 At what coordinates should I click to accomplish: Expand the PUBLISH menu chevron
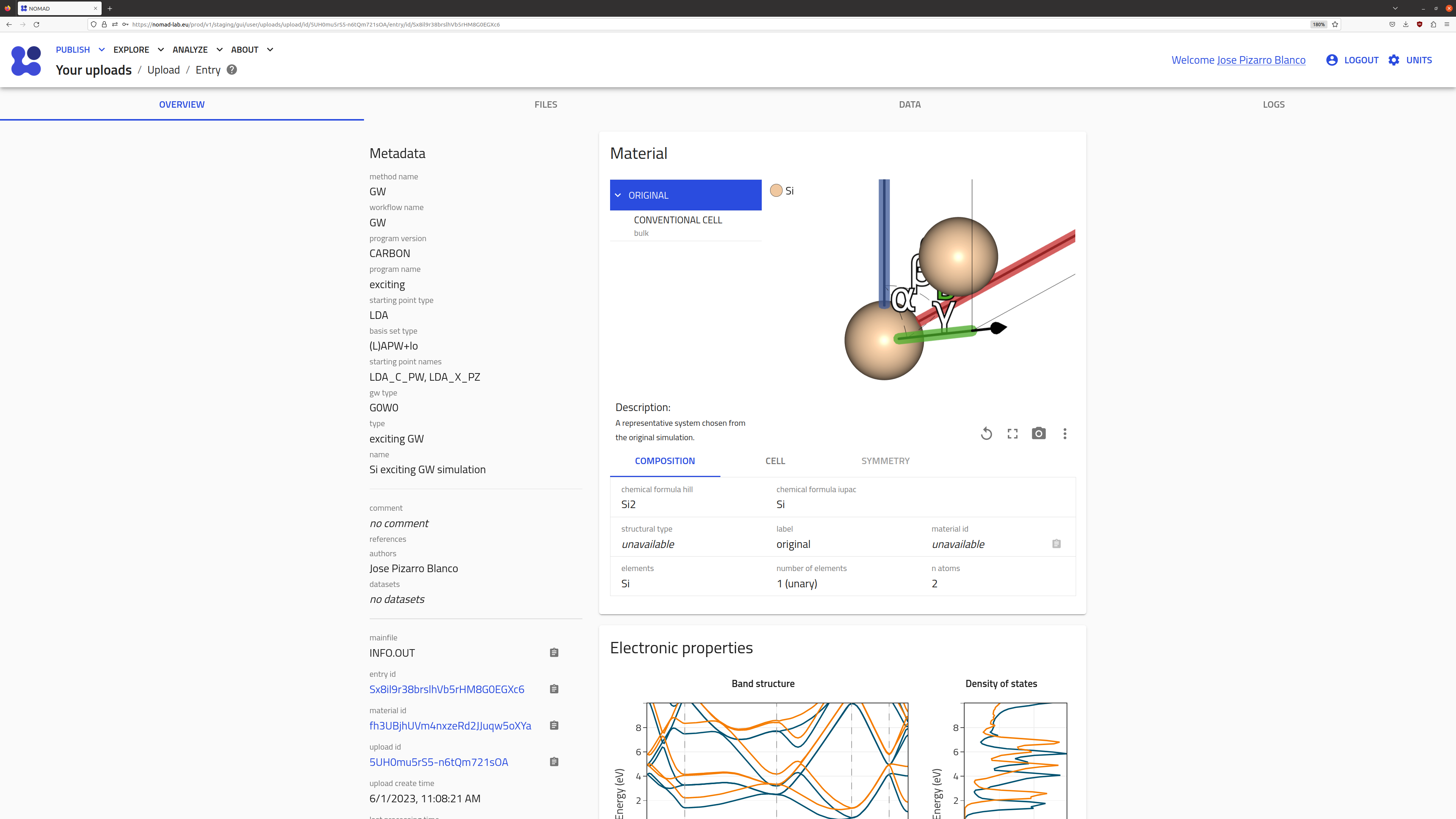pyautogui.click(x=102, y=50)
